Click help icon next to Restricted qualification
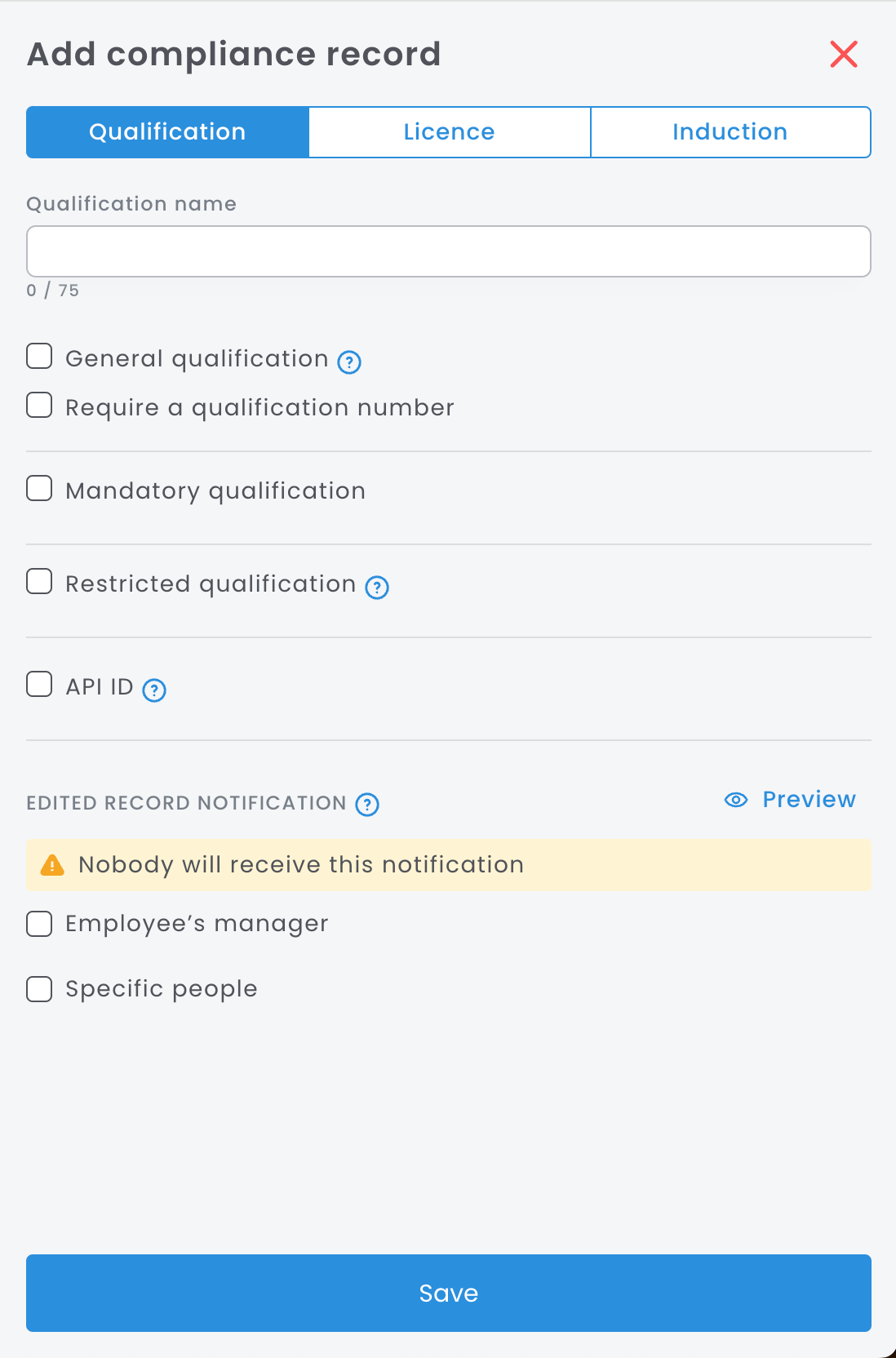 [x=377, y=587]
